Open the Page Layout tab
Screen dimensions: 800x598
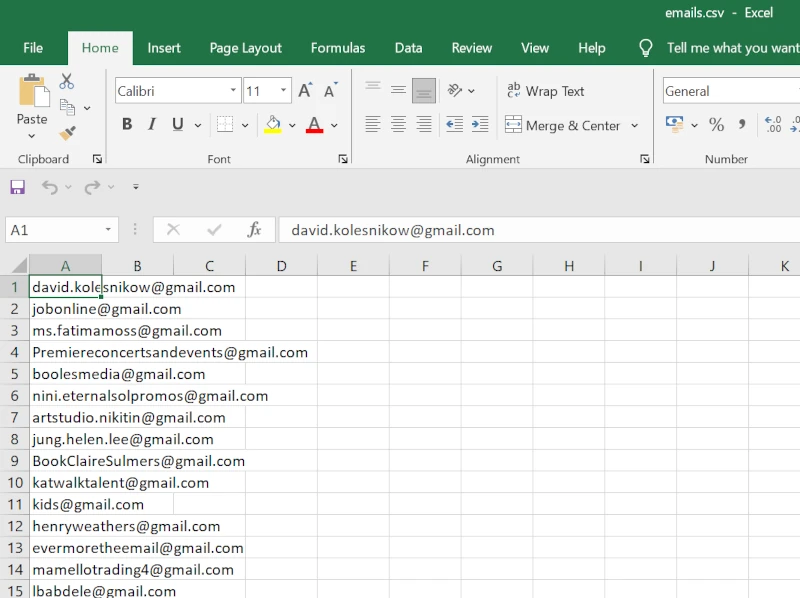(245, 48)
